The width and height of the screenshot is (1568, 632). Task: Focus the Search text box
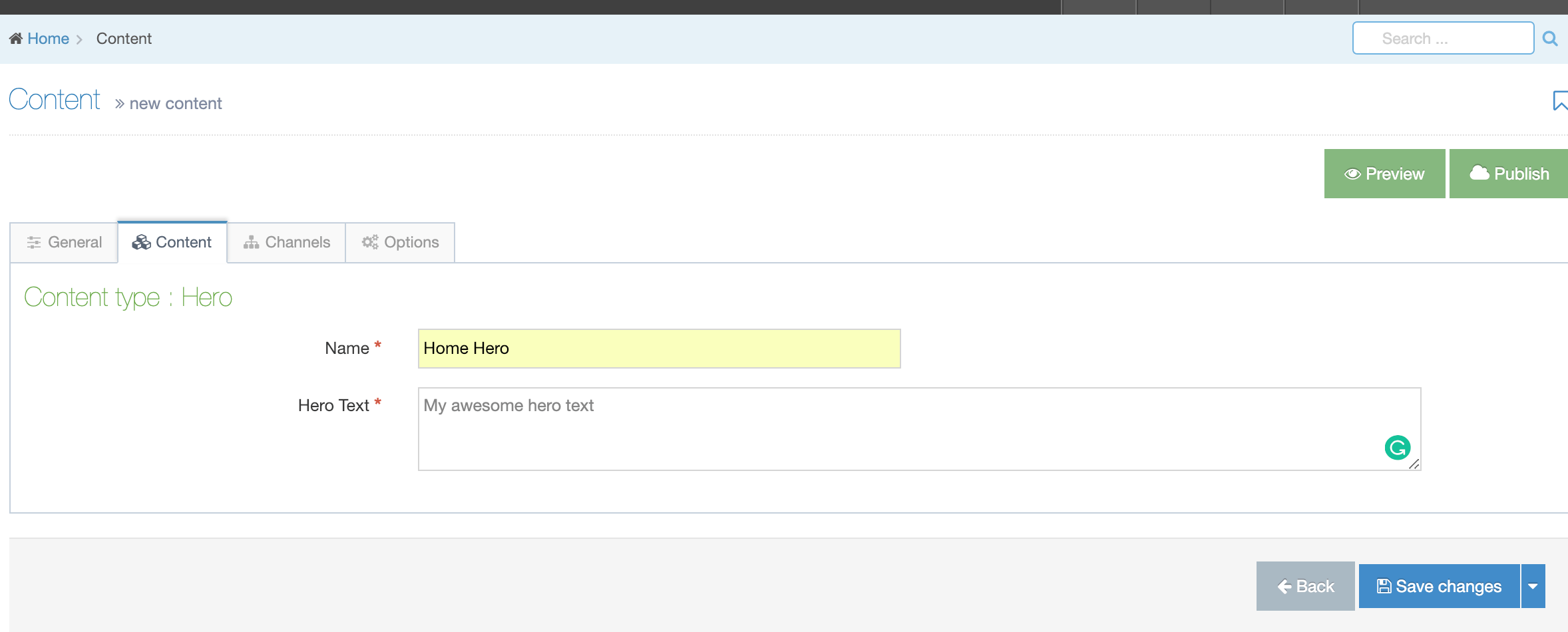(x=1442, y=39)
